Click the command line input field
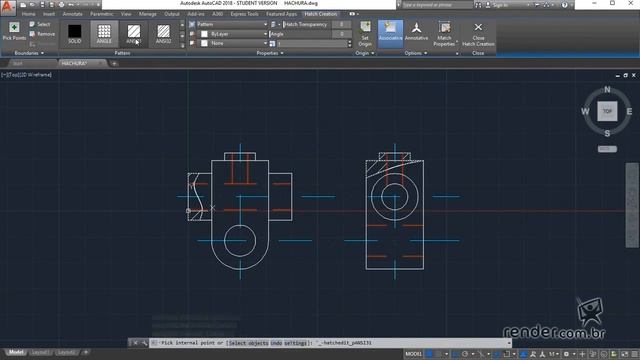The width and height of the screenshot is (640, 360). [331, 343]
